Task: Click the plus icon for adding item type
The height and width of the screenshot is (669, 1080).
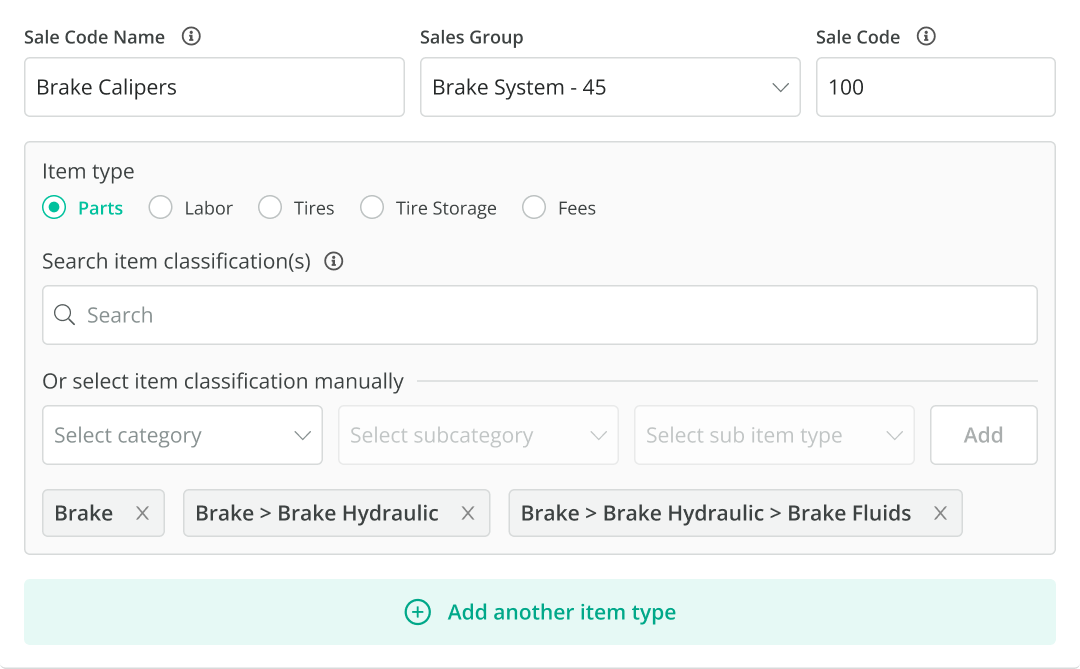Action: 417,612
